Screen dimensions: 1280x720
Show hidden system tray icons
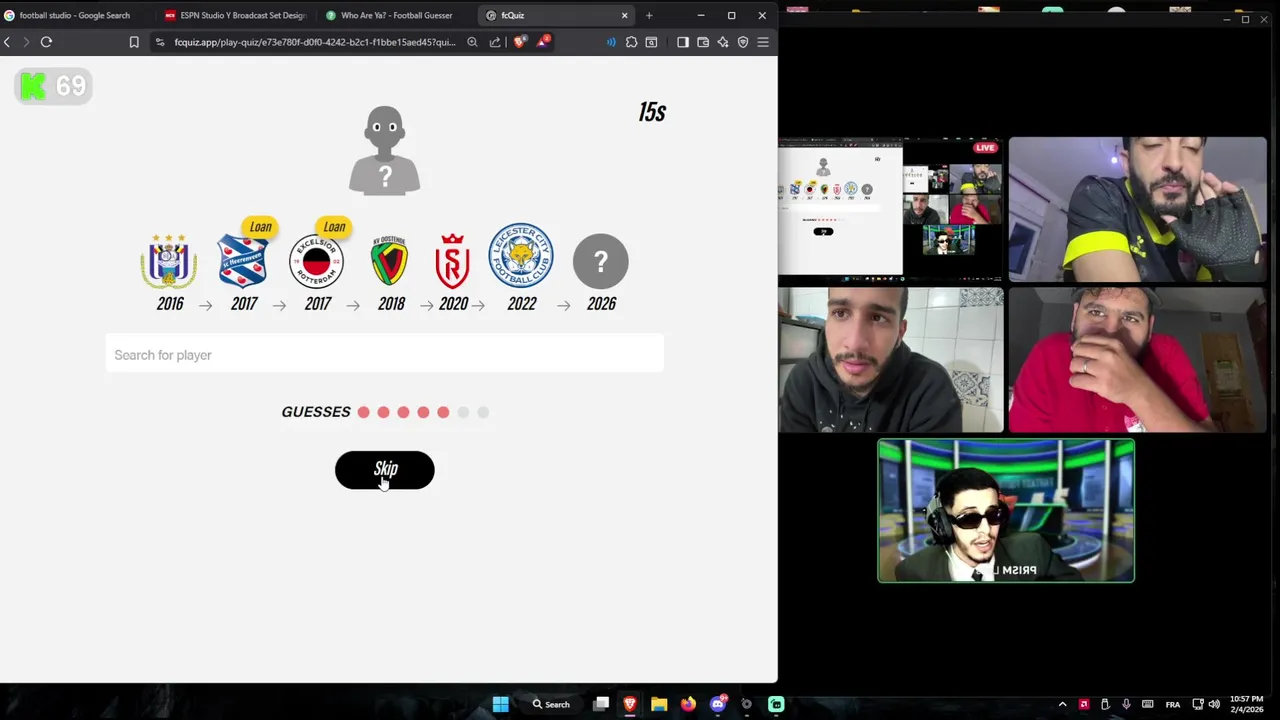click(x=1062, y=704)
